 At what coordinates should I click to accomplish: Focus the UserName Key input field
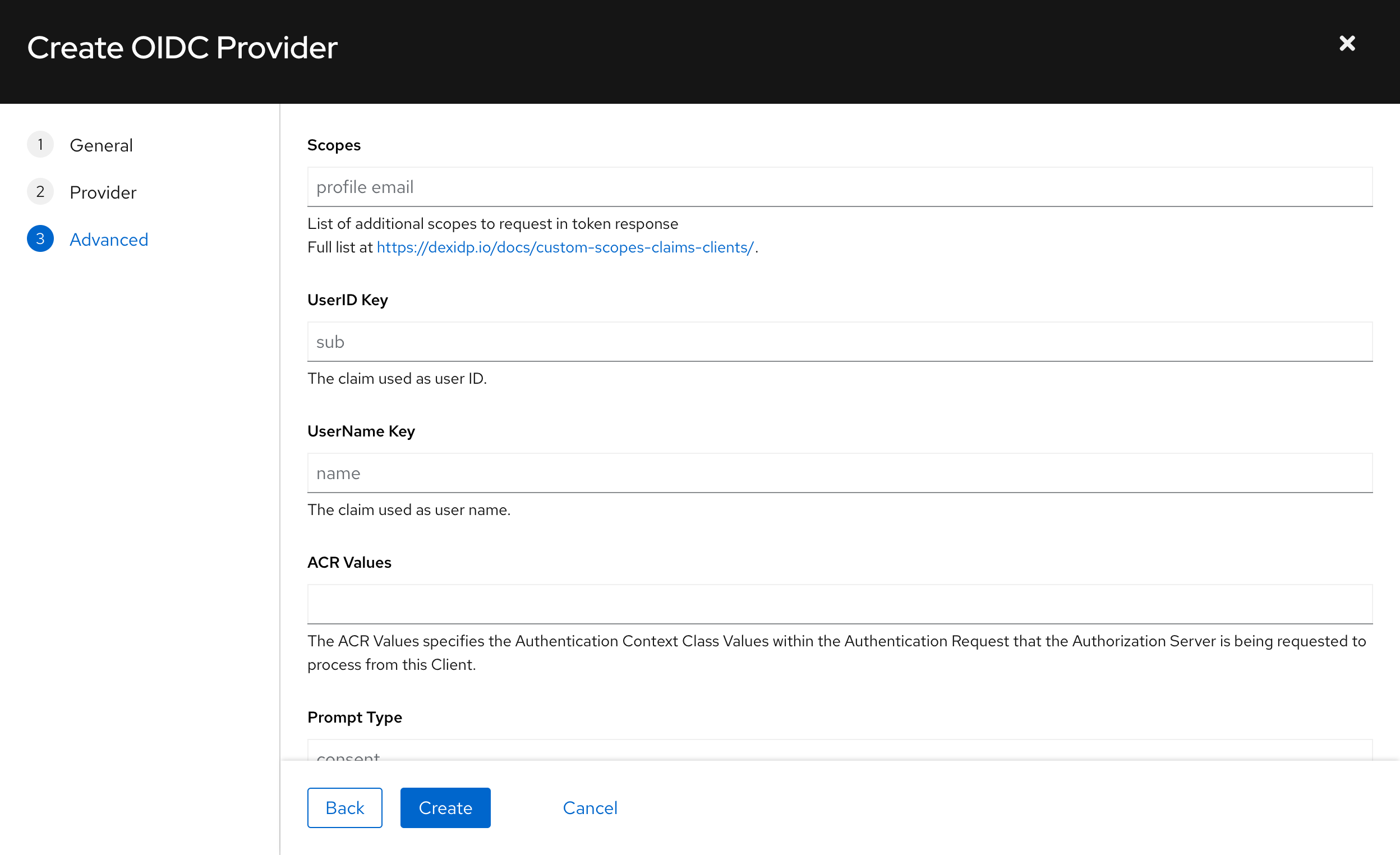[x=840, y=473]
